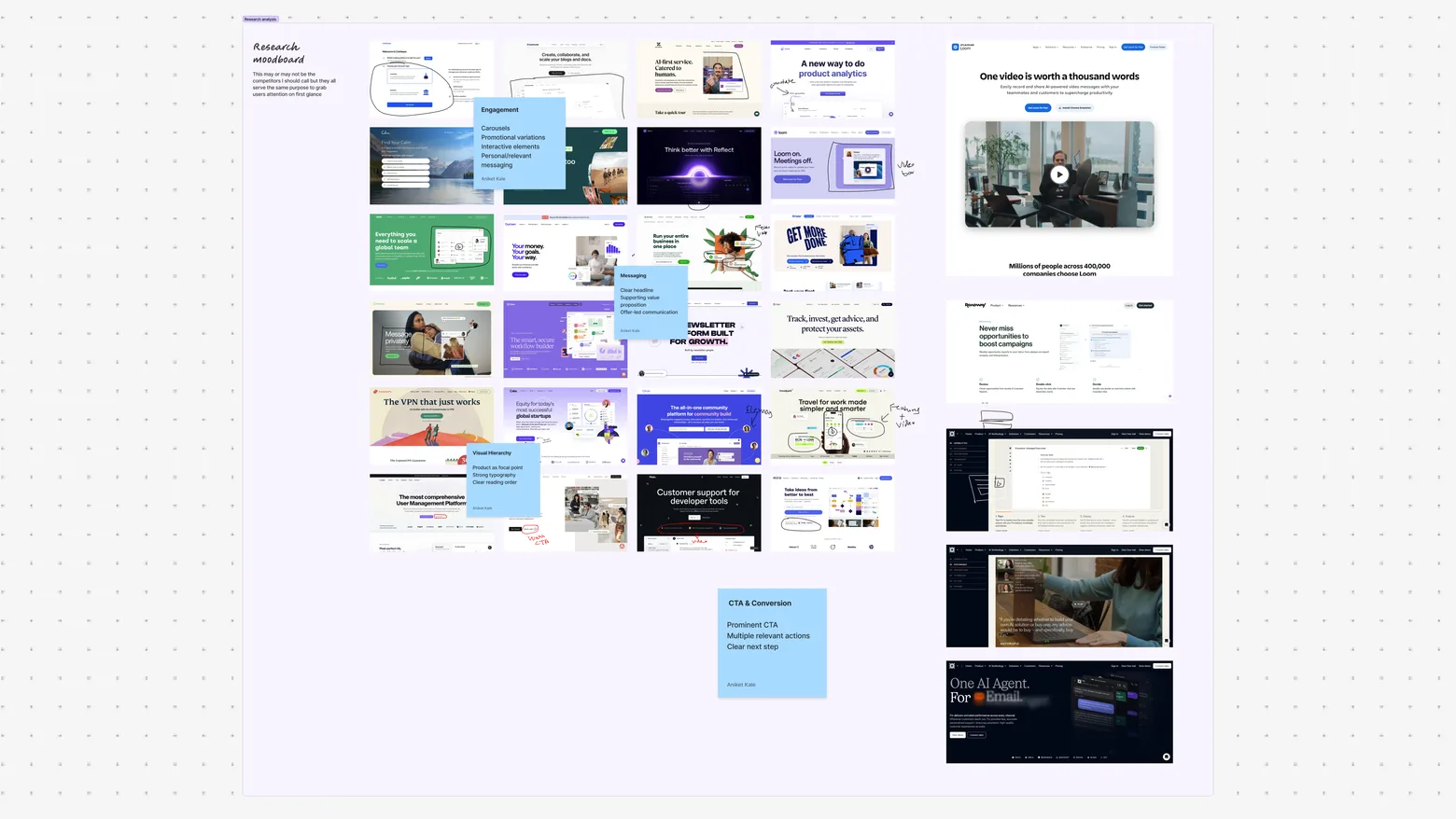Viewport: 1456px width, 819px height.
Task: Select the Engagement sticky note
Action: coord(520,144)
